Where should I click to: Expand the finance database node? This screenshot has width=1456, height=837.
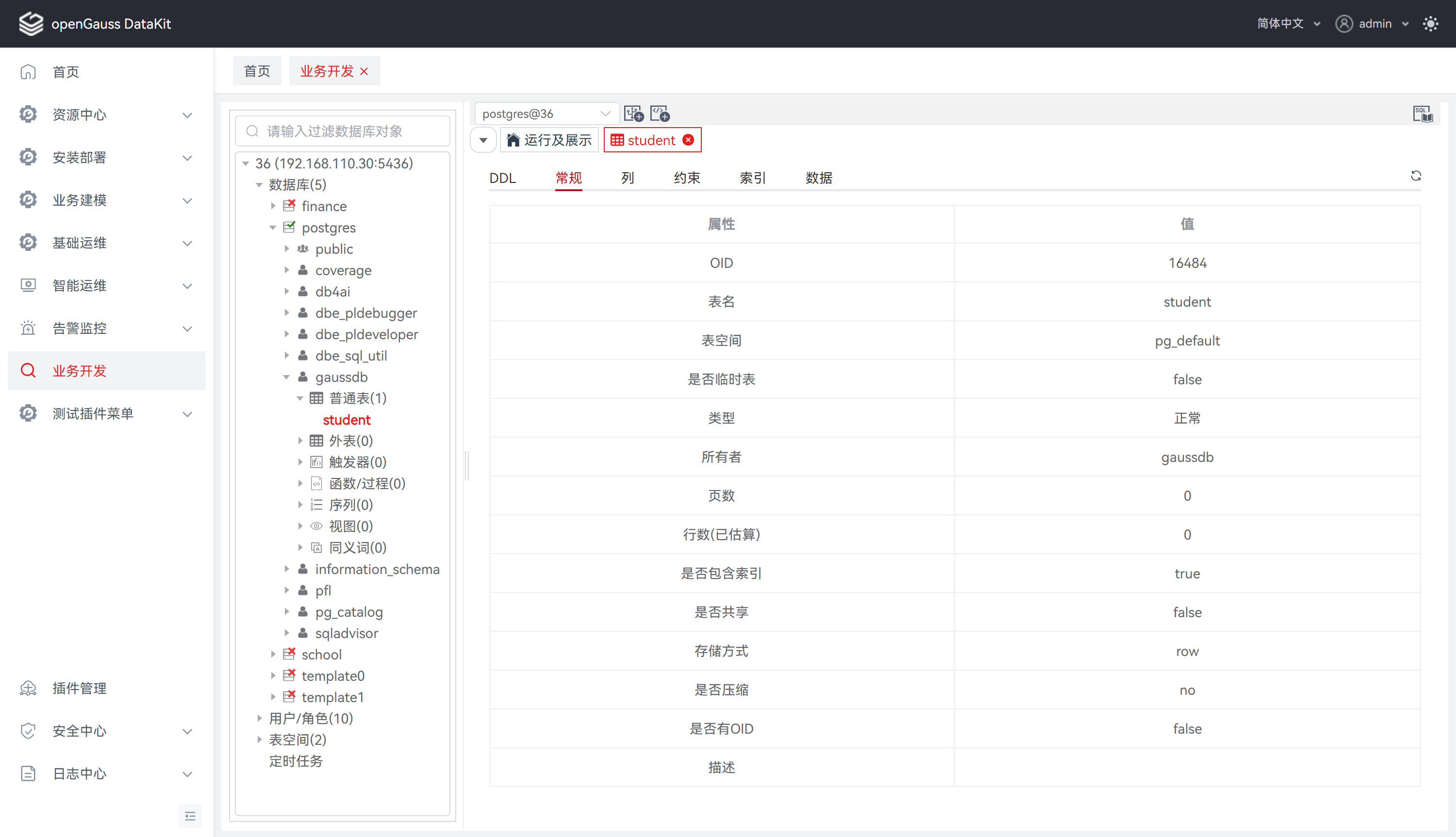(274, 206)
